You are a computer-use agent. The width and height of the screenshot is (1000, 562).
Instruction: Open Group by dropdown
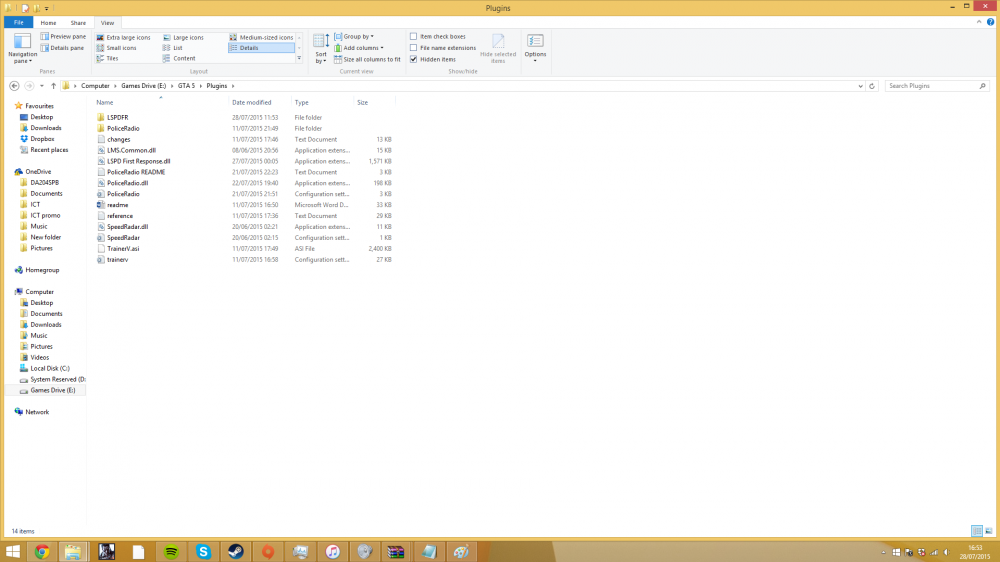point(354,36)
